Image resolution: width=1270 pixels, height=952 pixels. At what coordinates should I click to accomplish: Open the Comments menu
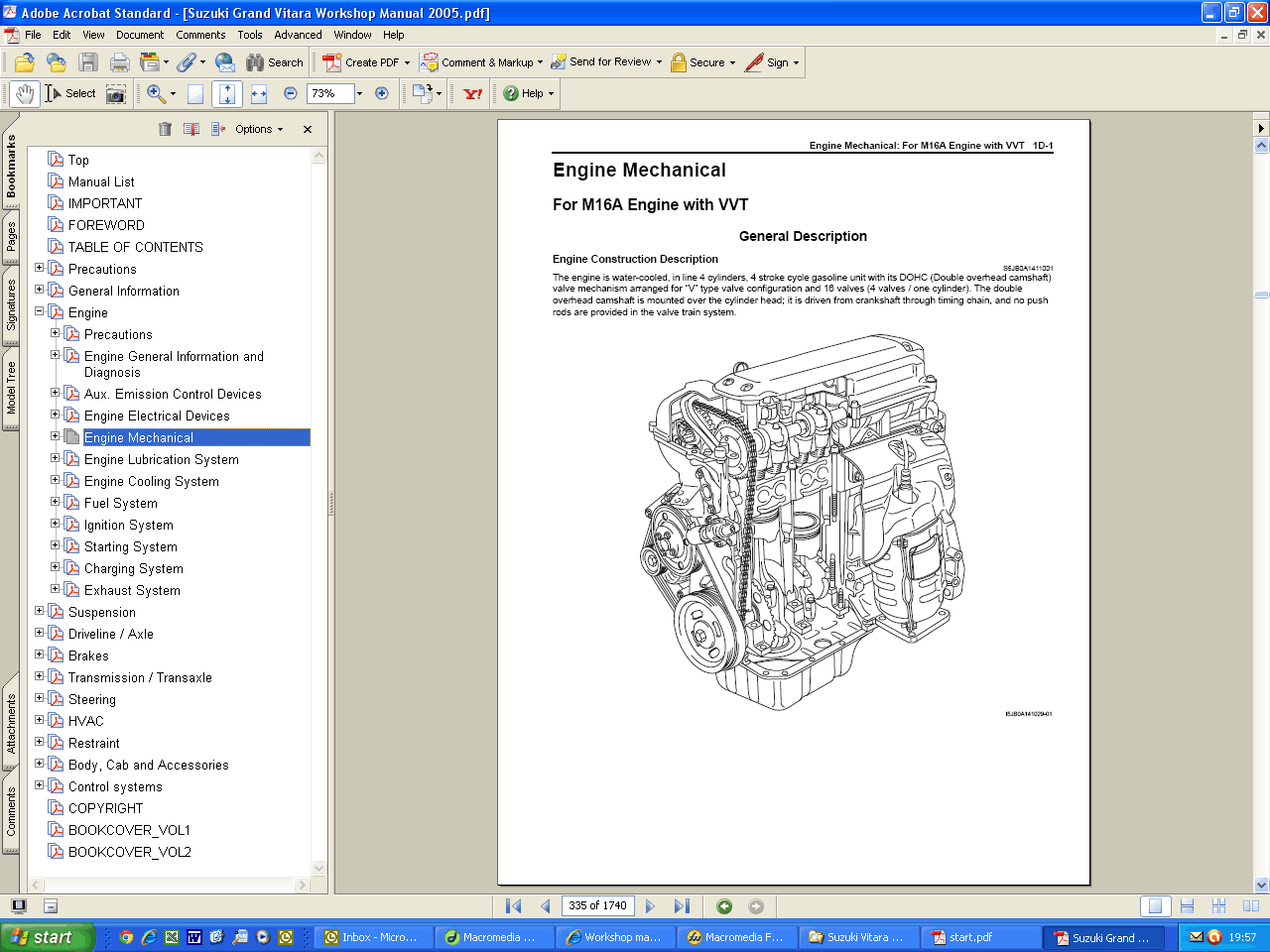[200, 35]
